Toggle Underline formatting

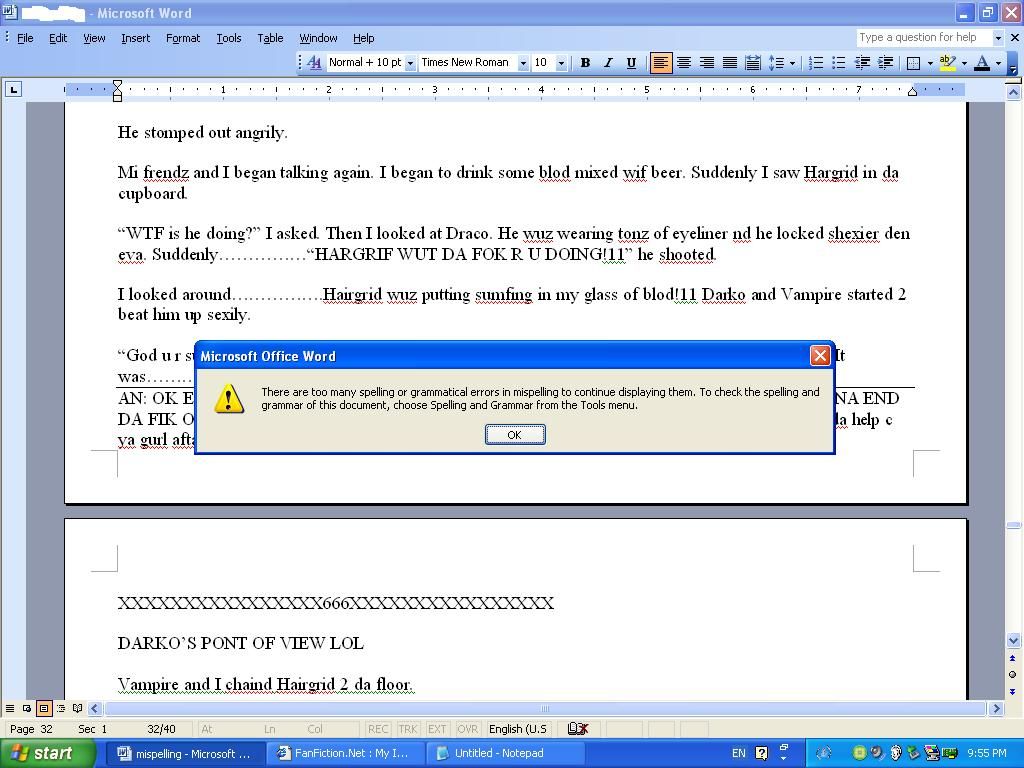tap(631, 63)
